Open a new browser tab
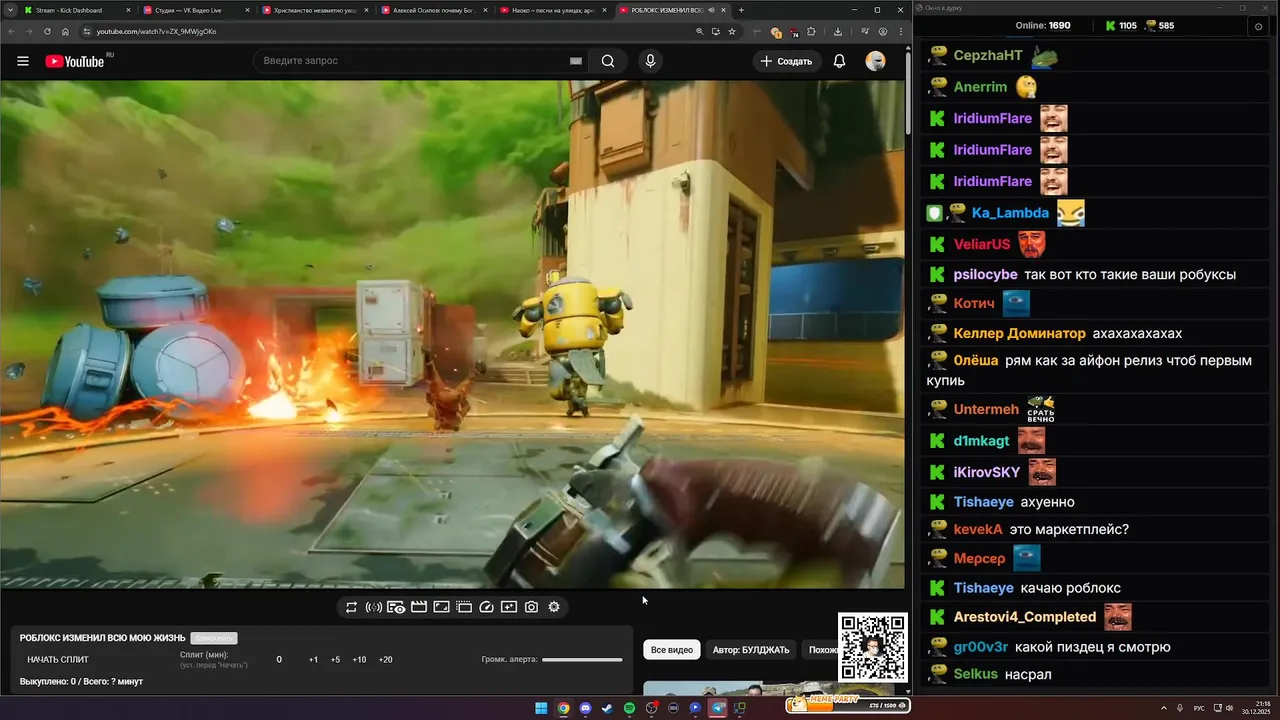The height and width of the screenshot is (720, 1280). (x=741, y=10)
